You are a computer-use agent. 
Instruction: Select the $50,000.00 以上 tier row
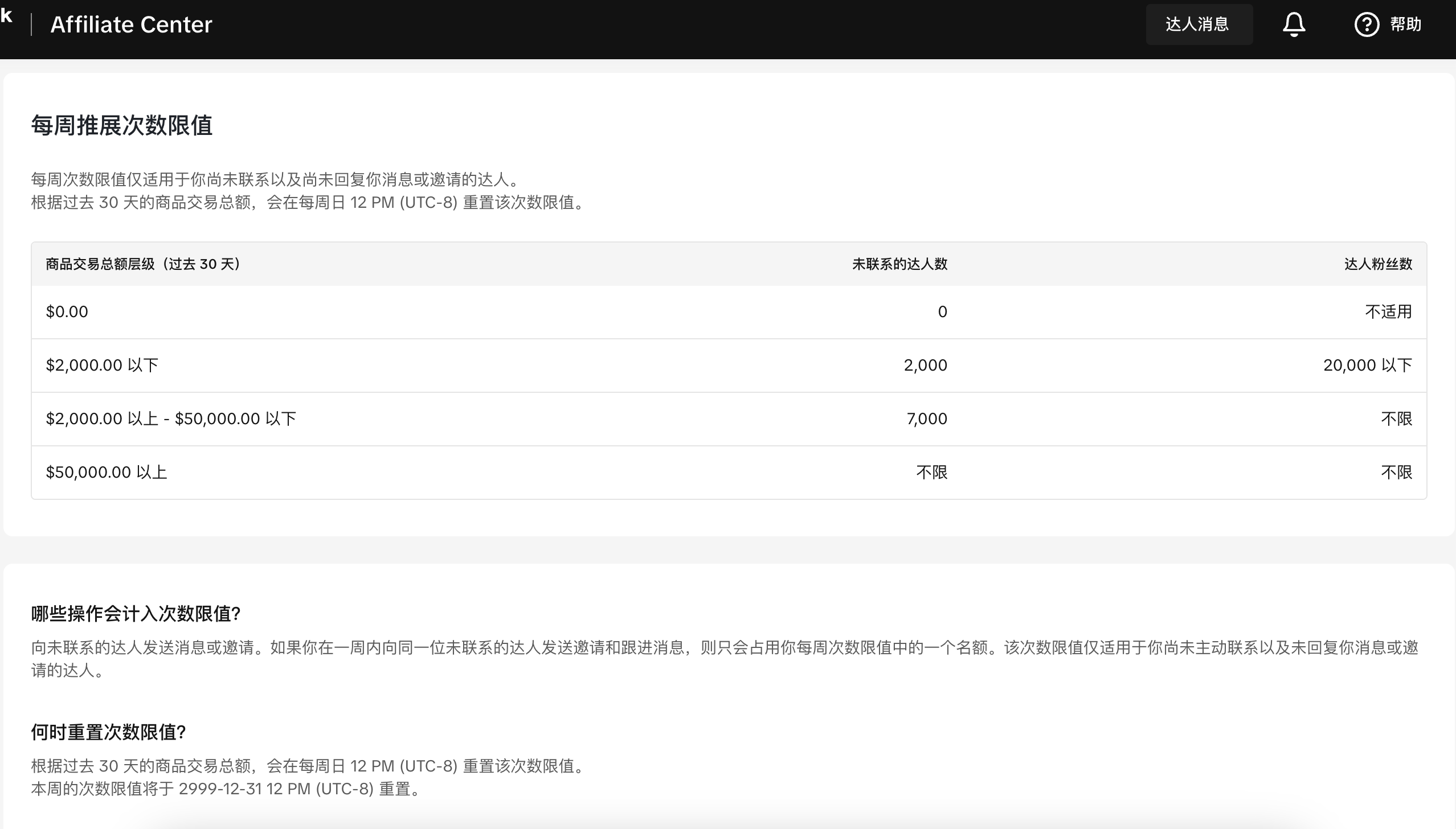click(x=107, y=473)
